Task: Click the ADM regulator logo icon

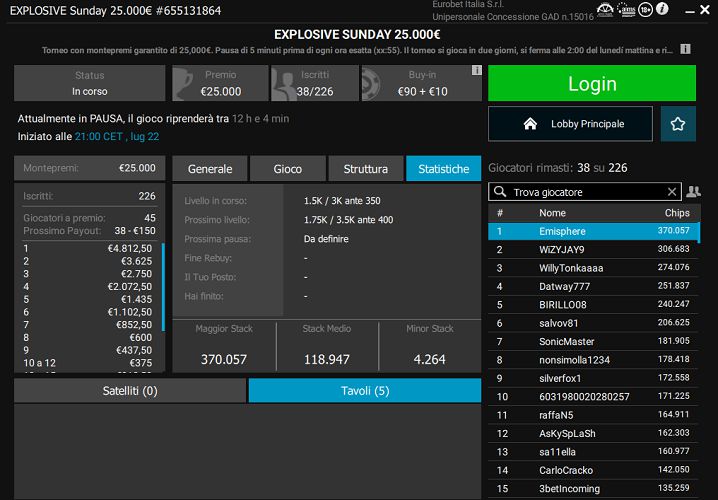Action: [x=626, y=10]
